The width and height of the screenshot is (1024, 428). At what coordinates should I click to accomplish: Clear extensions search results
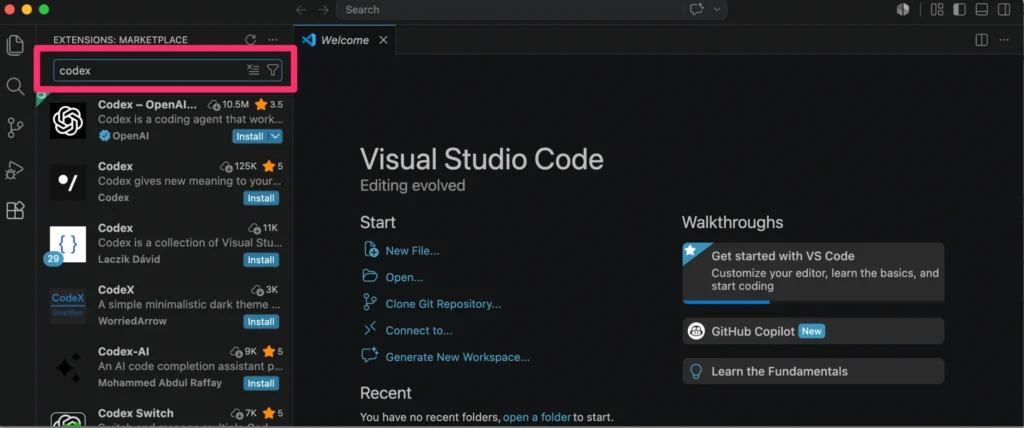[x=253, y=70]
